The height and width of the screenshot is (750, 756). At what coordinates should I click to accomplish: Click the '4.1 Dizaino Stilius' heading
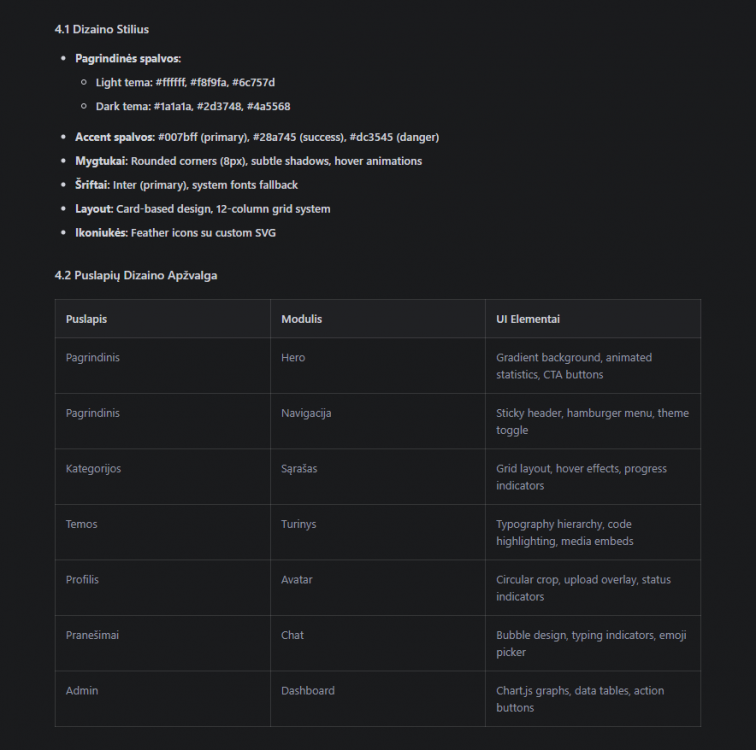pyautogui.click(x=102, y=29)
